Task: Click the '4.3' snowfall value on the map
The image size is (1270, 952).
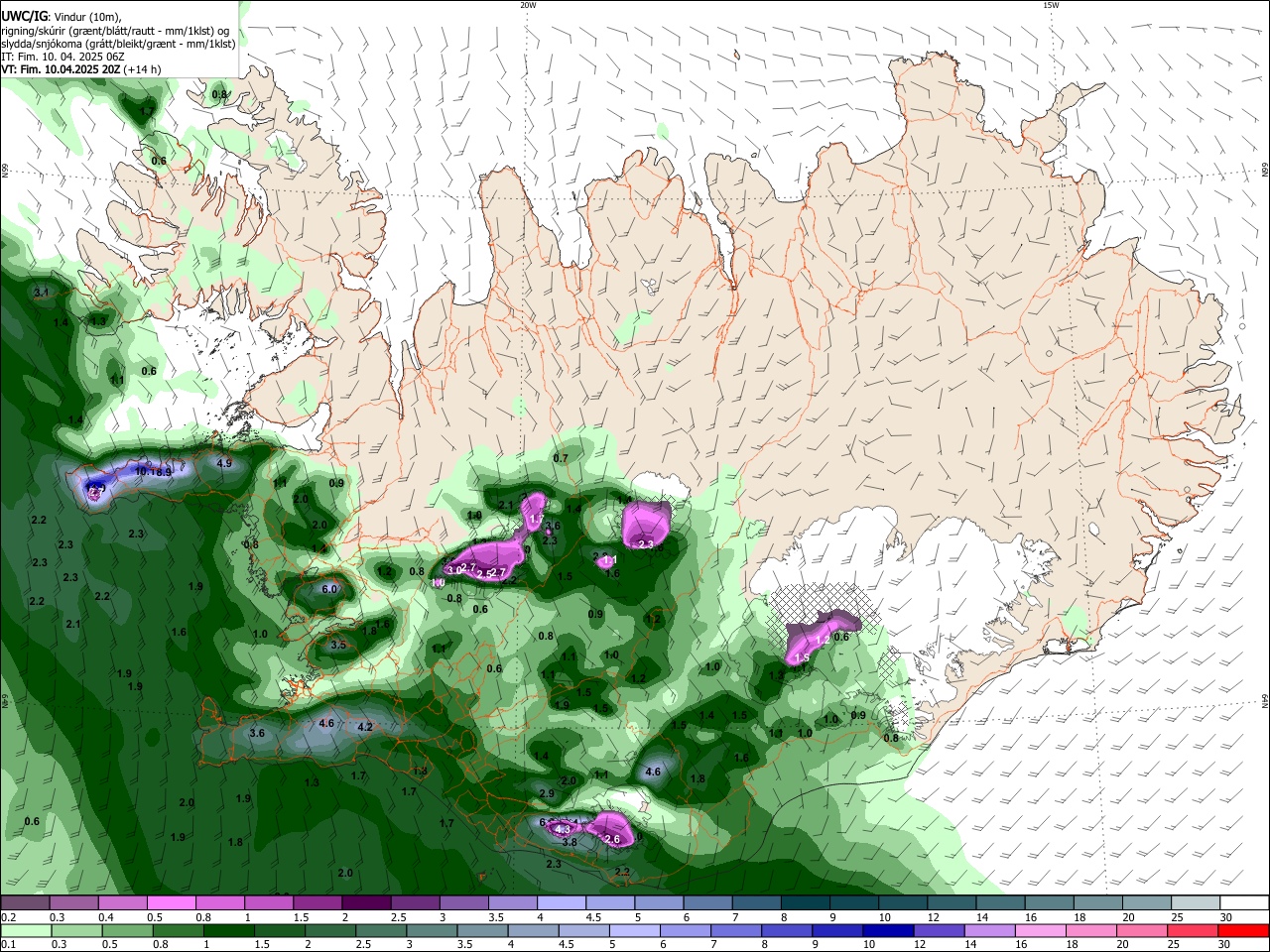Action: coord(563,829)
